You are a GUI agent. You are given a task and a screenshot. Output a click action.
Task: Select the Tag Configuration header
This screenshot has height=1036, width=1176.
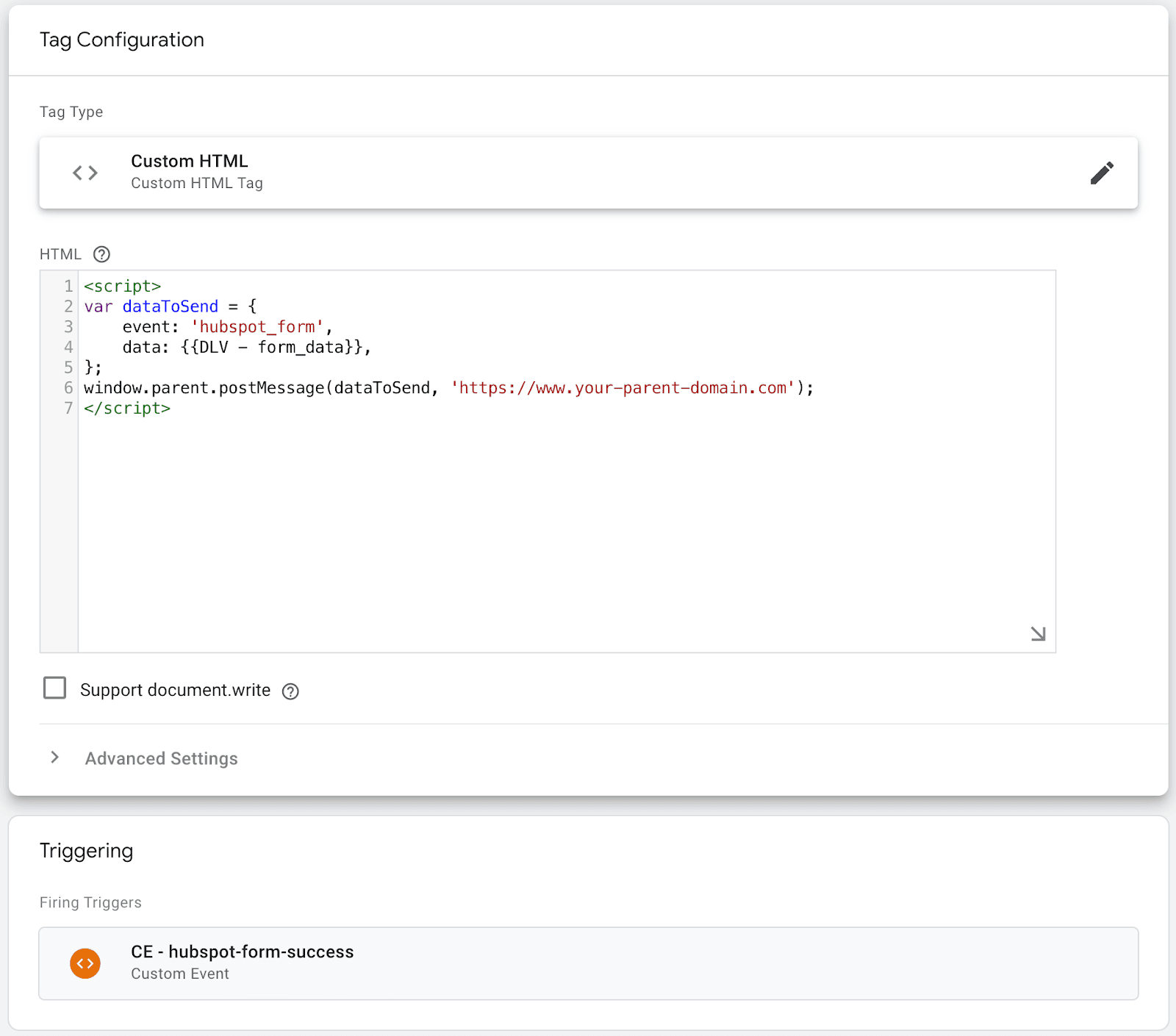click(122, 40)
